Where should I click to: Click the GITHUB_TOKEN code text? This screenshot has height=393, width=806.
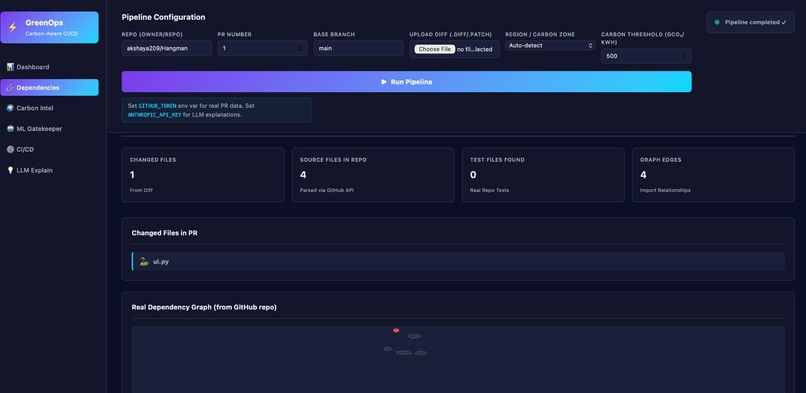point(157,106)
